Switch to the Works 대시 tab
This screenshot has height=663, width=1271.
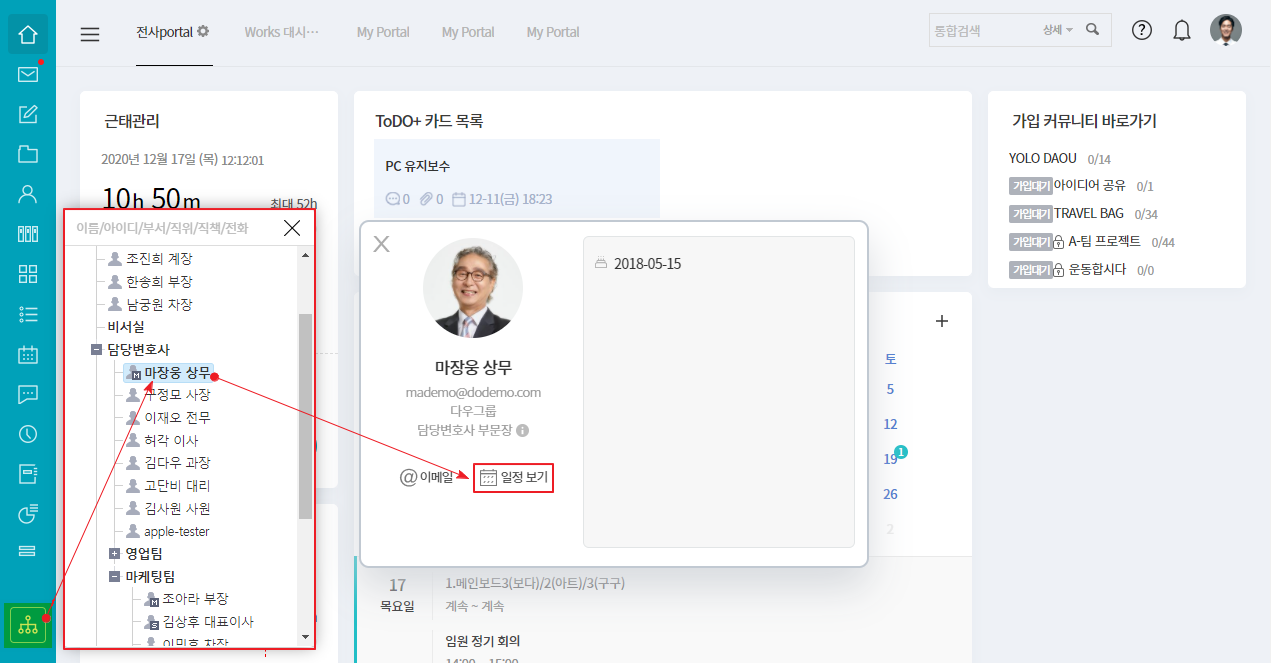pos(282,32)
